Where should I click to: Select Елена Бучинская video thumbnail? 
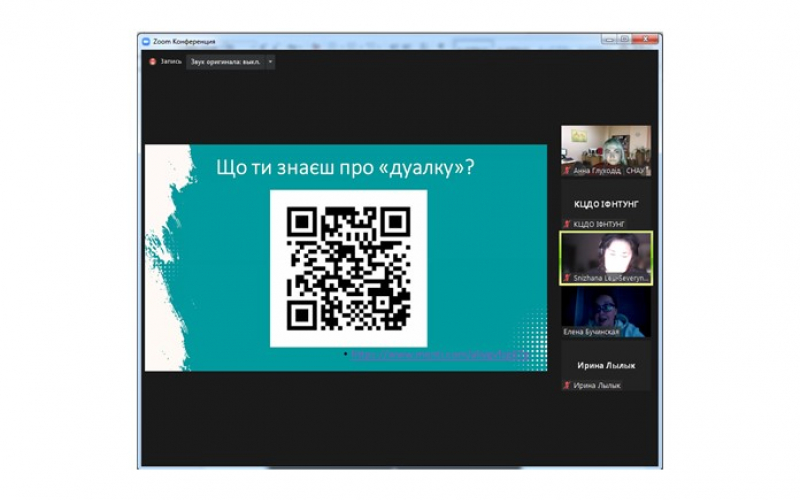click(606, 312)
